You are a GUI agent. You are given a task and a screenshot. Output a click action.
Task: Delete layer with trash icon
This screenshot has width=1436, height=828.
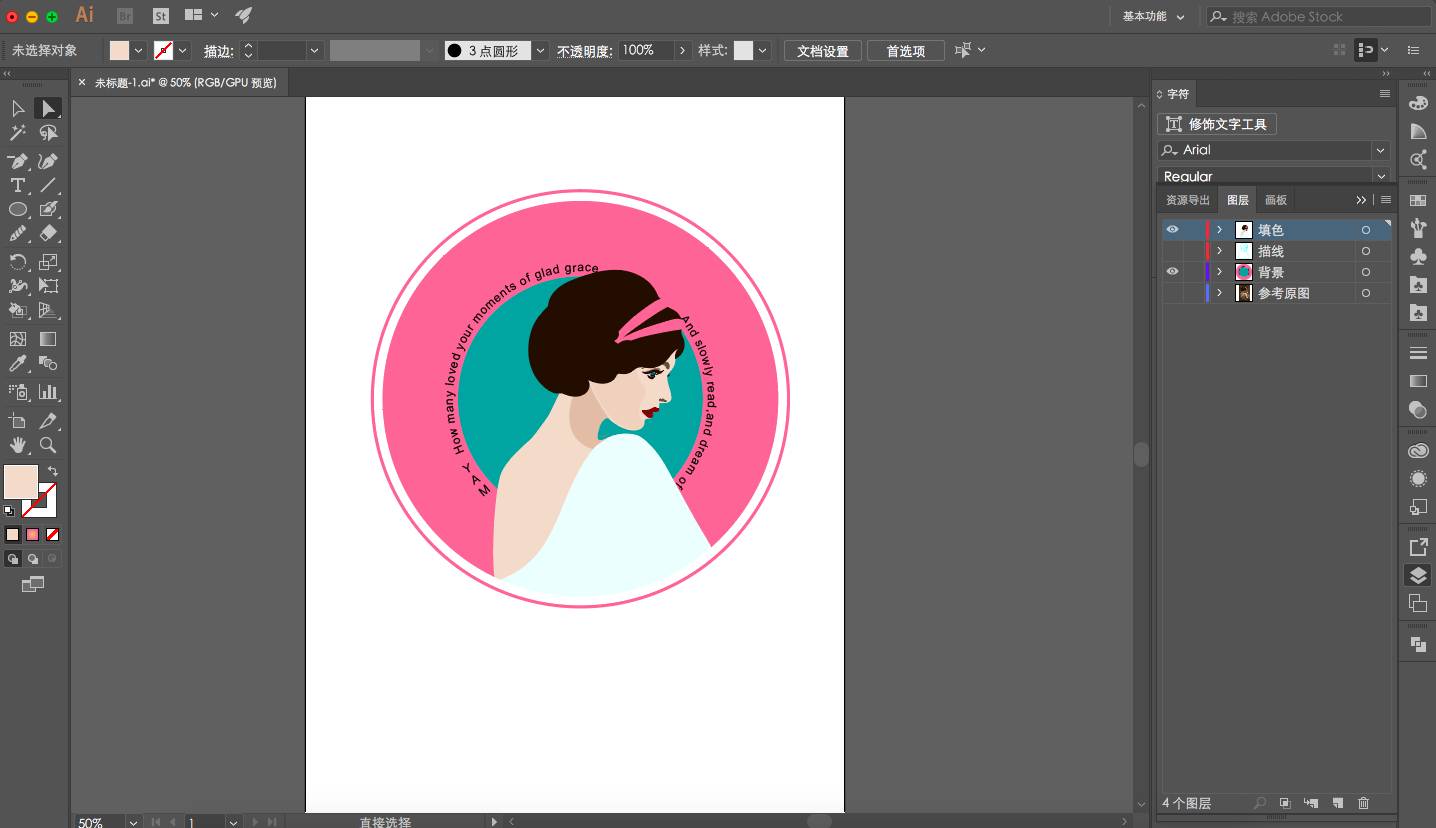click(1363, 803)
